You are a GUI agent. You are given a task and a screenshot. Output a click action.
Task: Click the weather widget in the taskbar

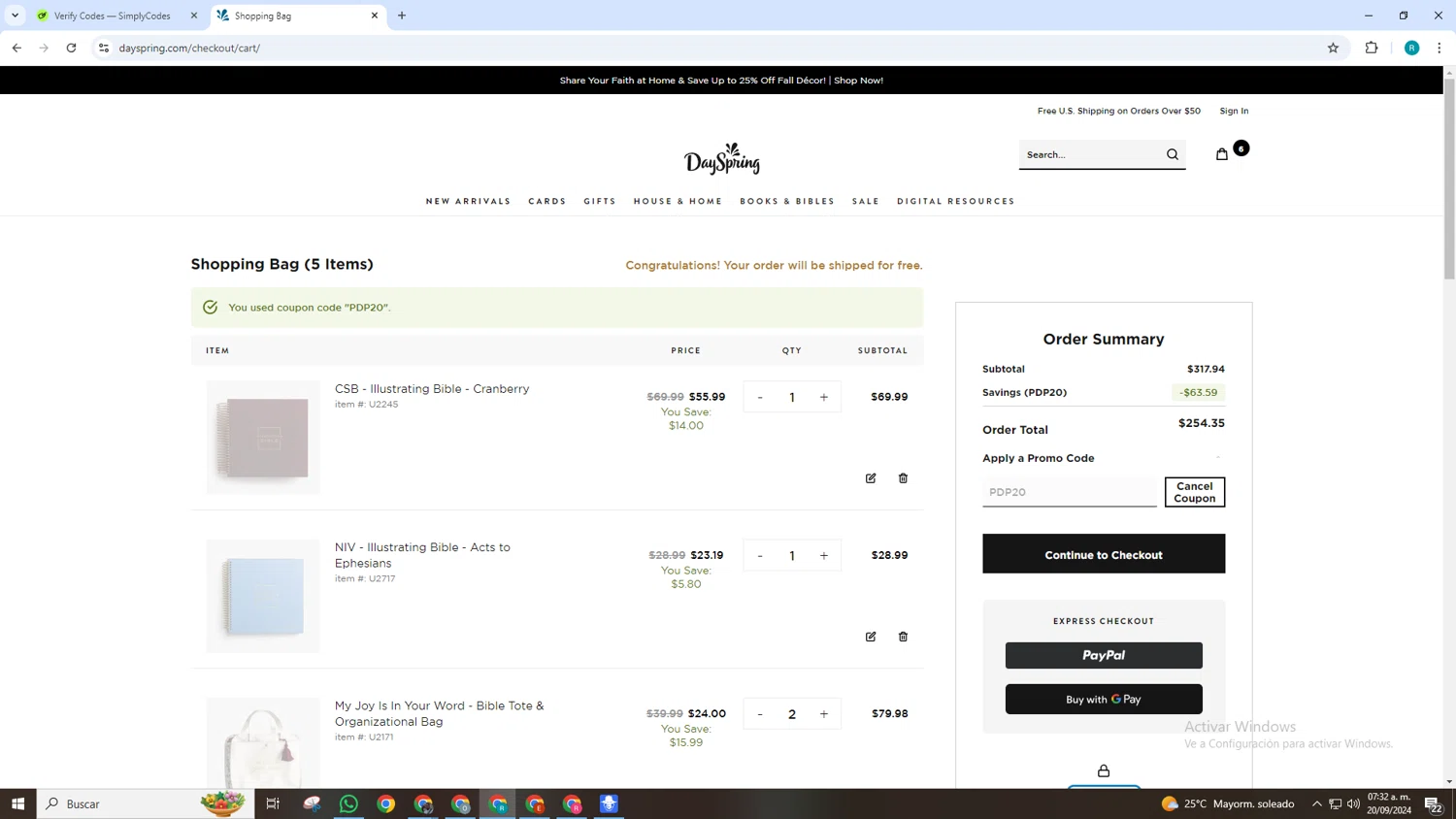pos(1228,803)
